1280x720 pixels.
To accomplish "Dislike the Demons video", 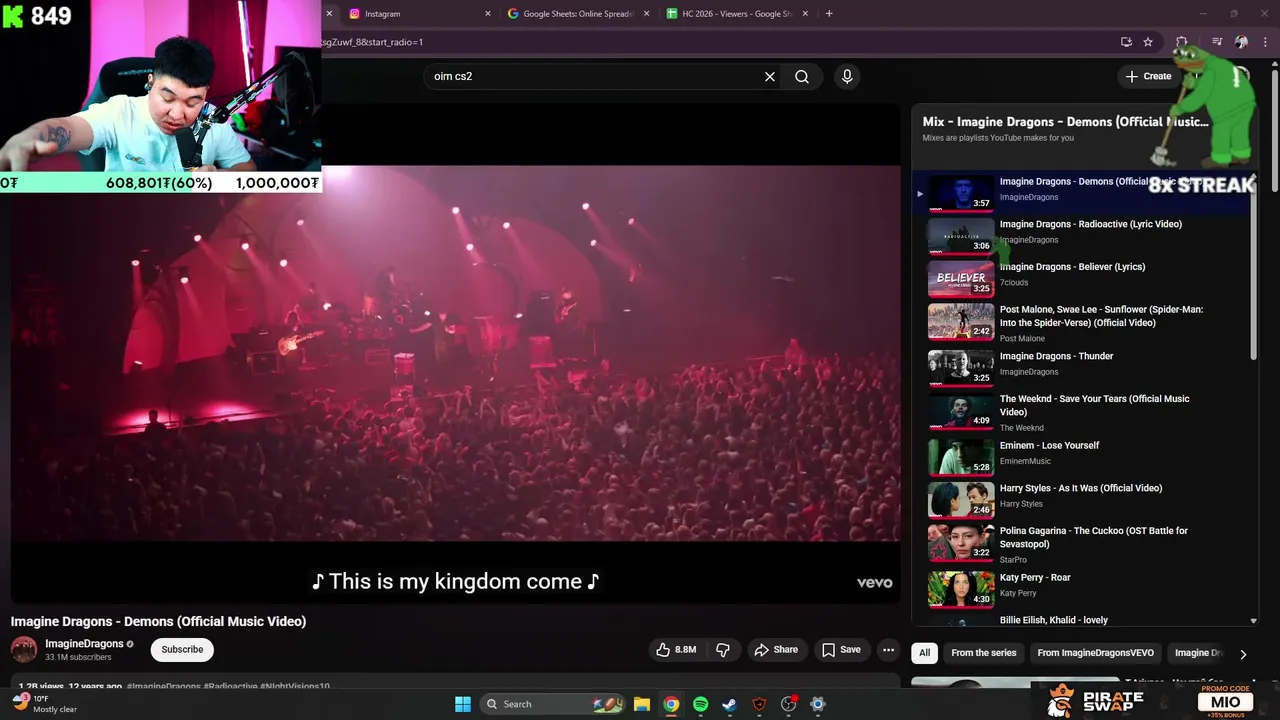I will [723, 650].
